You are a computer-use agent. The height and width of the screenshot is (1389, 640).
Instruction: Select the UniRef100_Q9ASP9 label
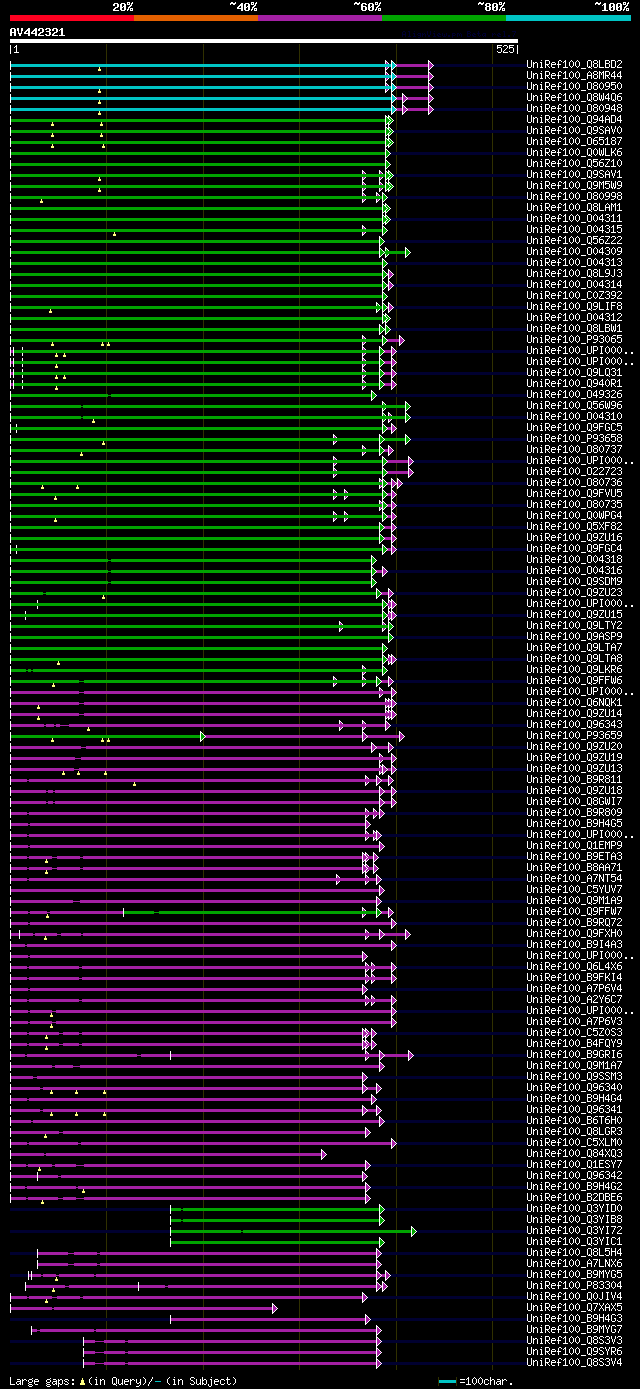574,637
